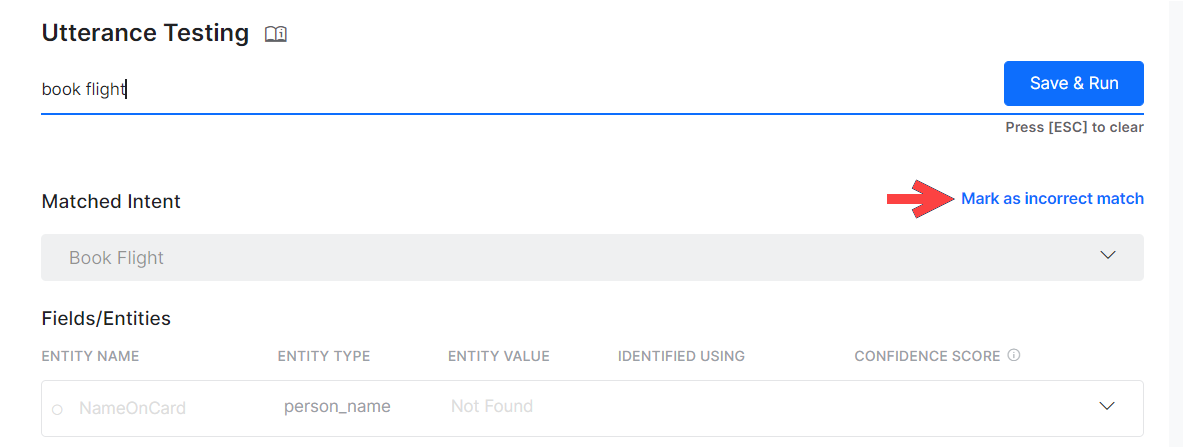Click the Not Found entity value
This screenshot has width=1184, height=448.
[x=492, y=406]
